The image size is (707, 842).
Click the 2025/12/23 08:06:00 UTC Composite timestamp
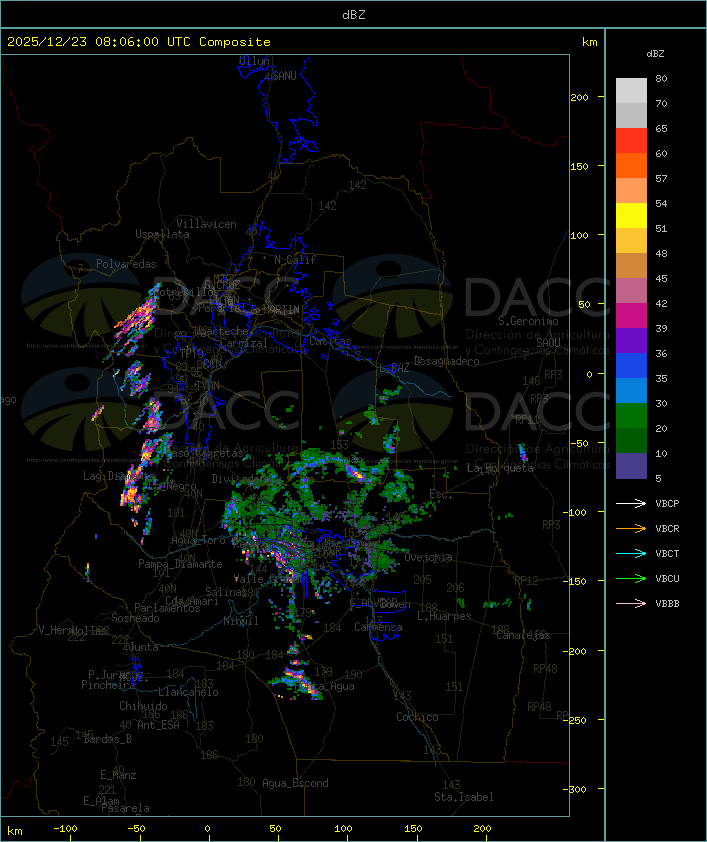point(139,42)
